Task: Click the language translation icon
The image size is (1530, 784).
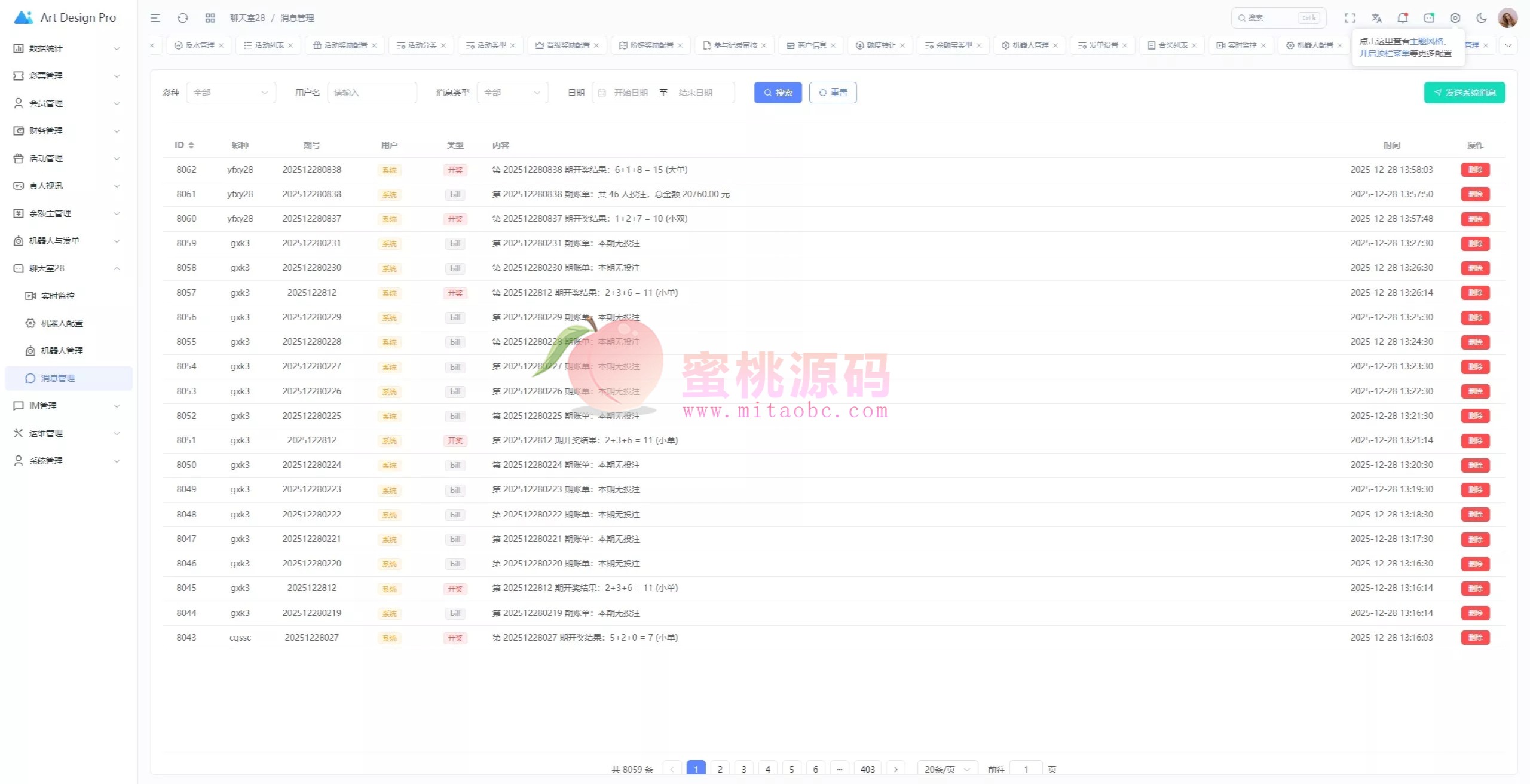Action: click(1376, 18)
